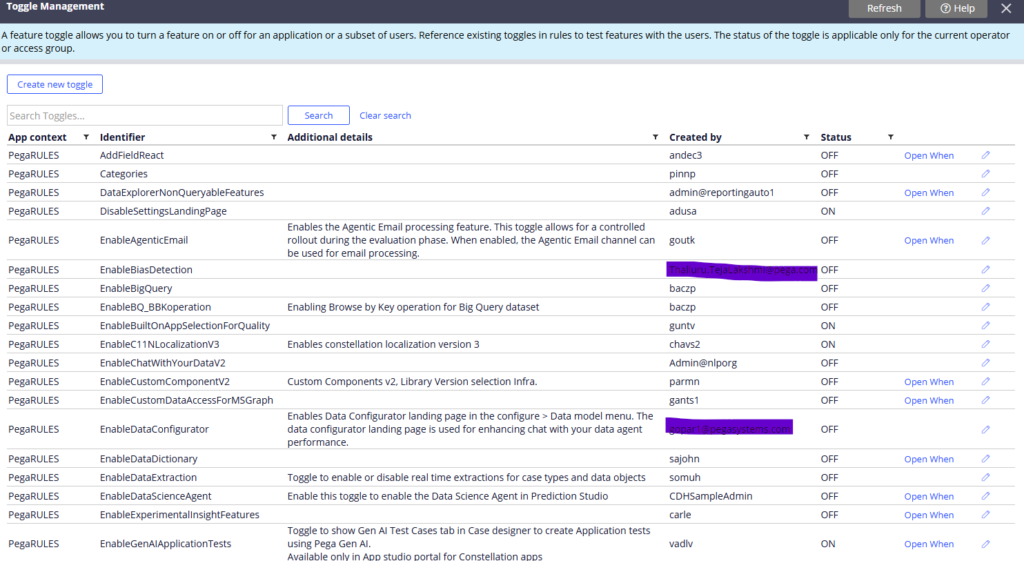Viewport: 1024px width, 561px height.
Task: Edit EnableCustomComponentV2 pencil icon
Action: pyautogui.click(x=985, y=381)
